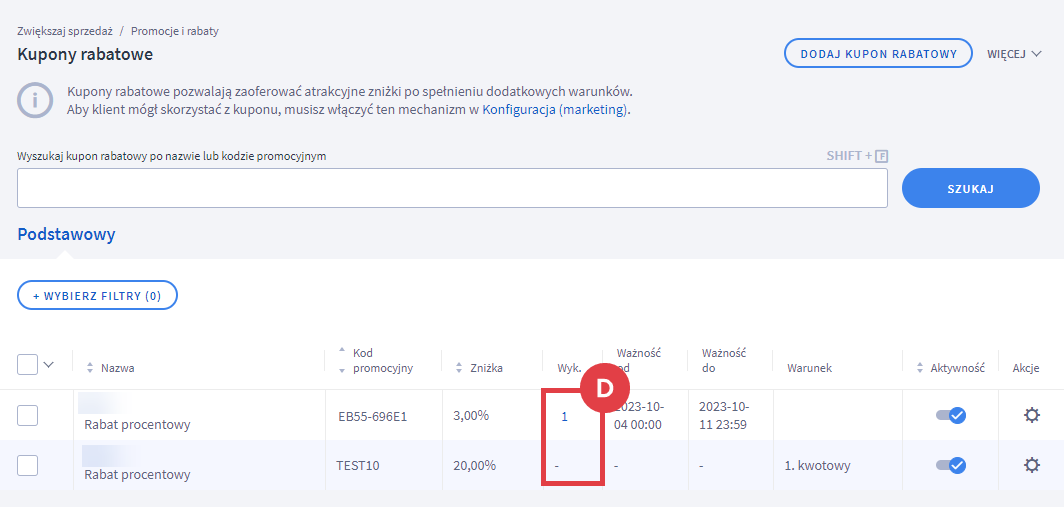Check the box for EB55-696E1 row
The height and width of the screenshot is (507, 1064).
(27, 415)
